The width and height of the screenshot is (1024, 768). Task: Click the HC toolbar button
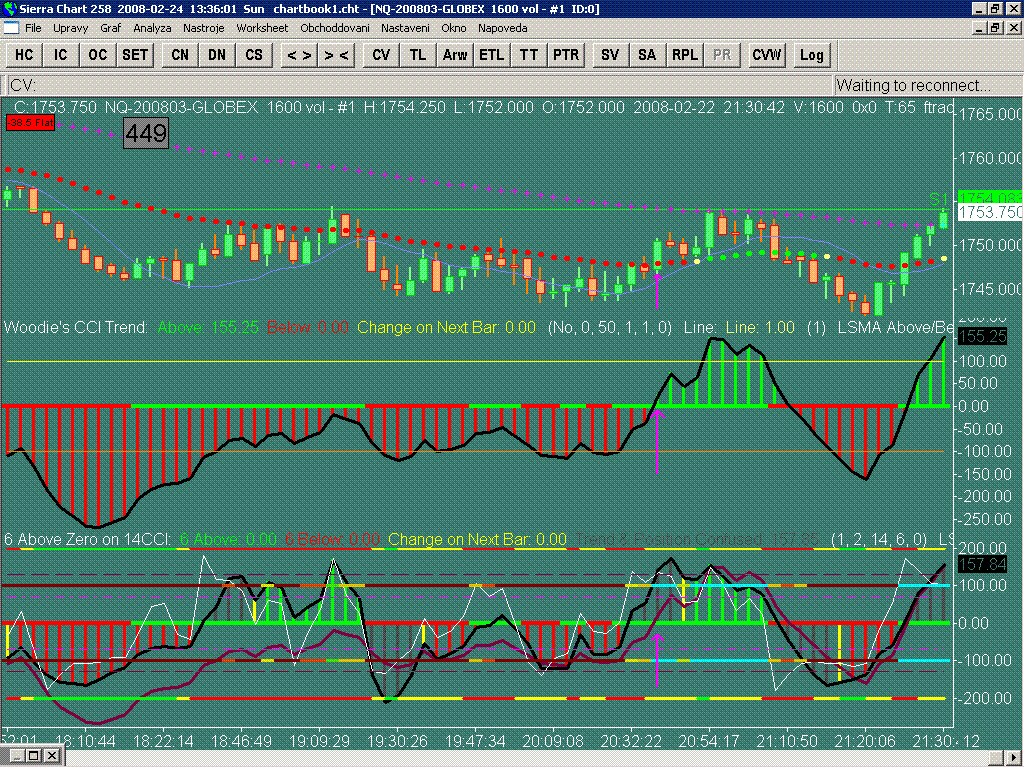tap(24, 55)
